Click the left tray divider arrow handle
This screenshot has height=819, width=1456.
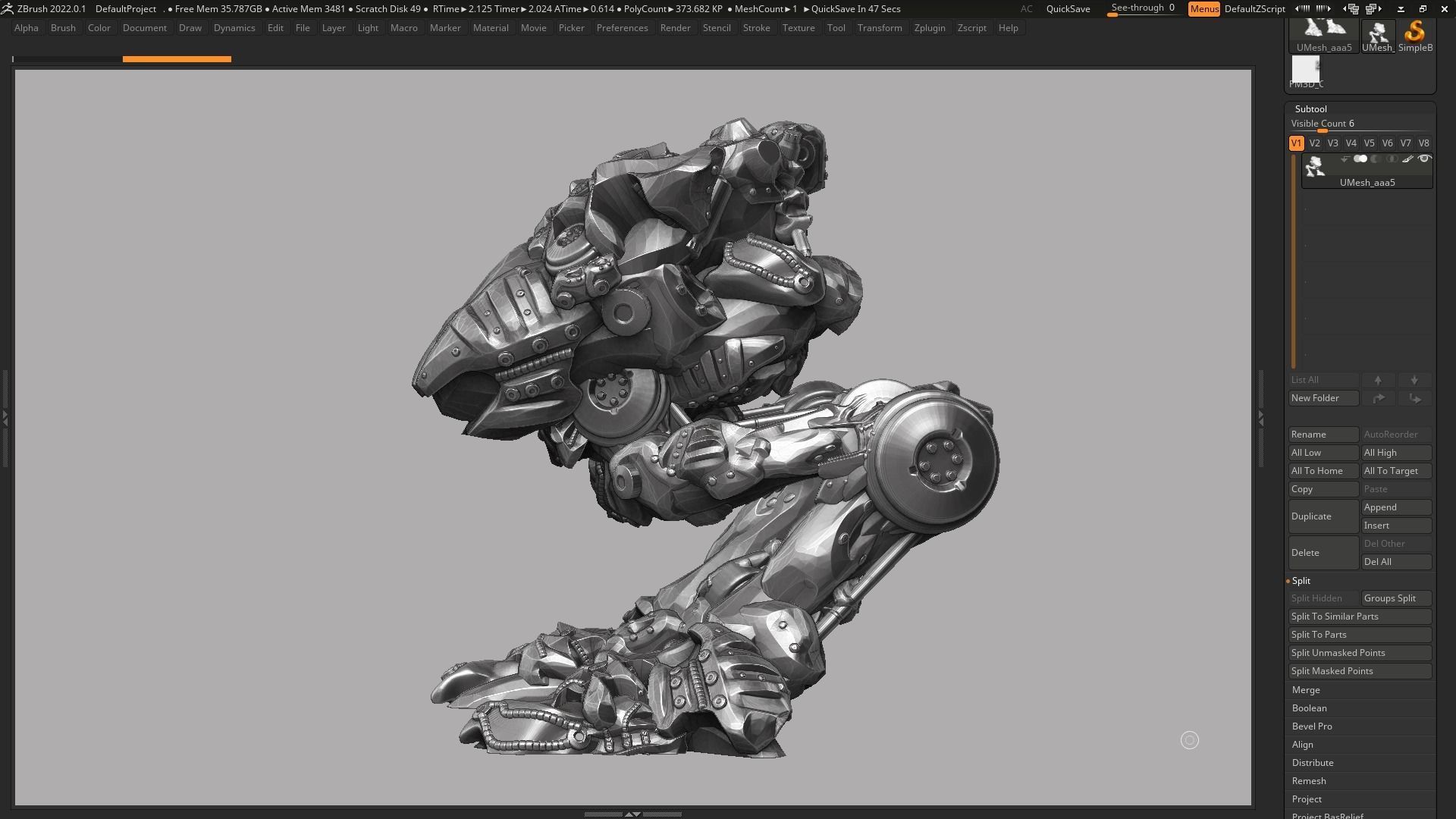(5, 417)
